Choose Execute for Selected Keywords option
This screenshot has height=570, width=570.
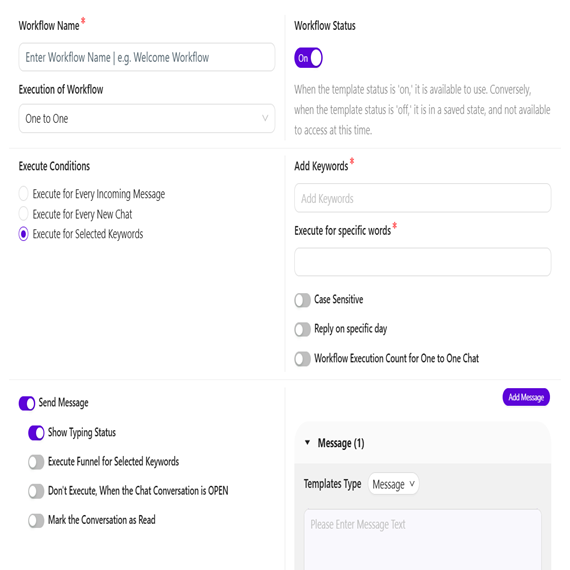coord(23,234)
